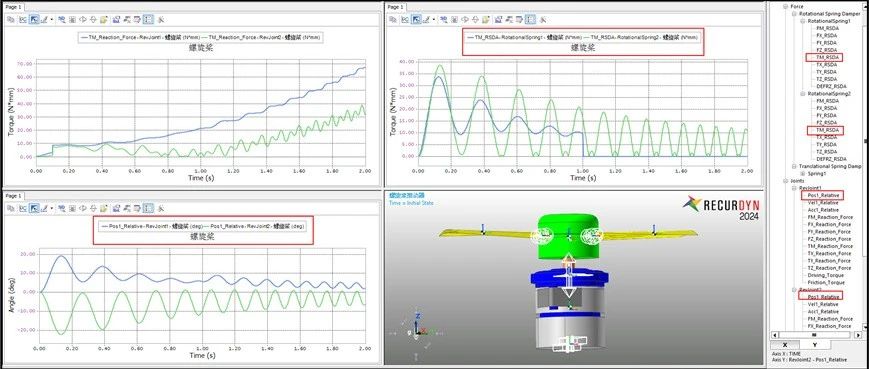Open Page 1 tab of the angle plot
Image resolution: width=869 pixels, height=369 pixels.
point(13,196)
